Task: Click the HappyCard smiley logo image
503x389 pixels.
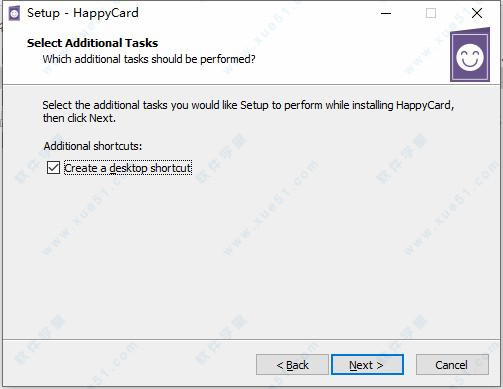Action: tap(470, 55)
